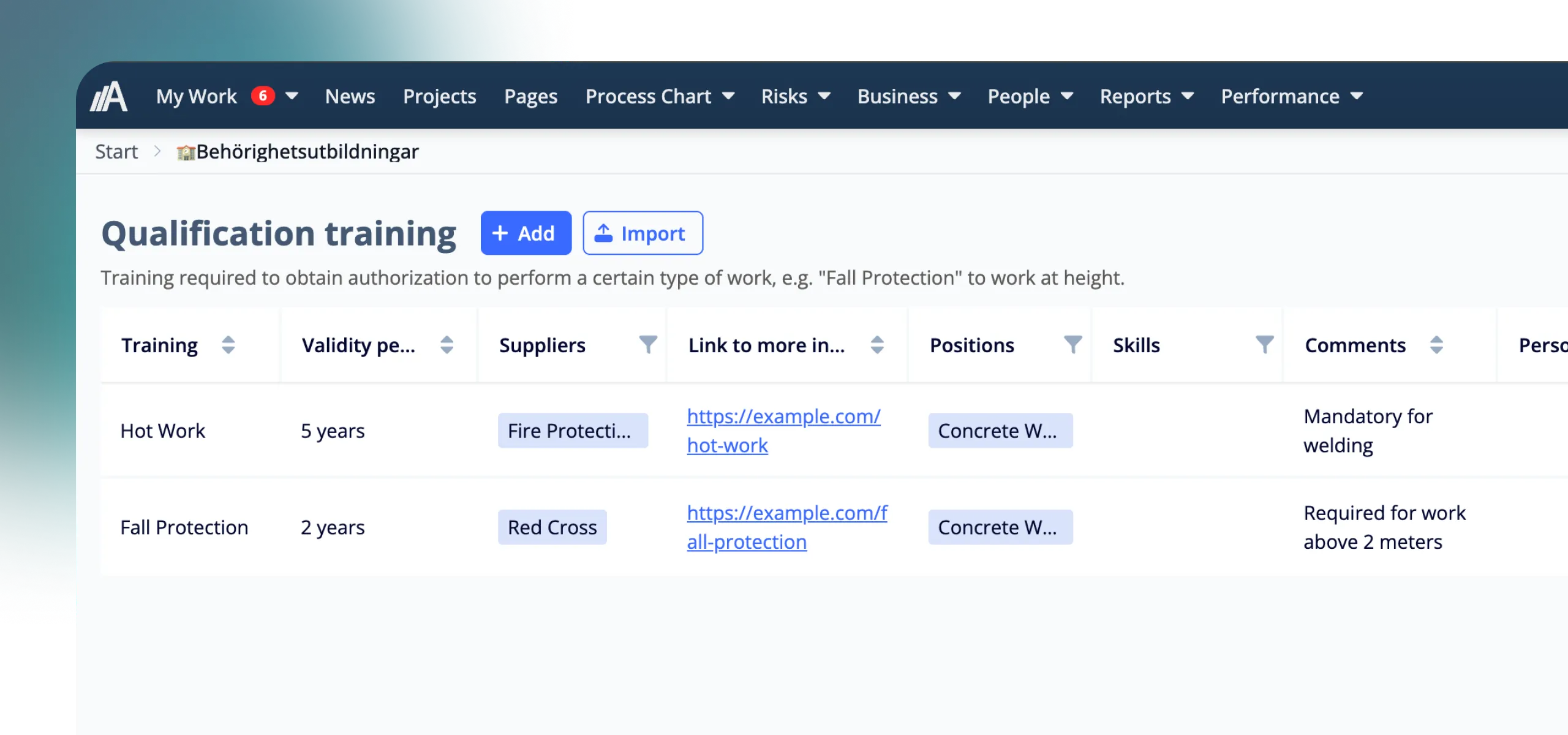Select the Red Cross supplier tag
Image resolution: width=1568 pixels, height=735 pixels.
pos(552,527)
